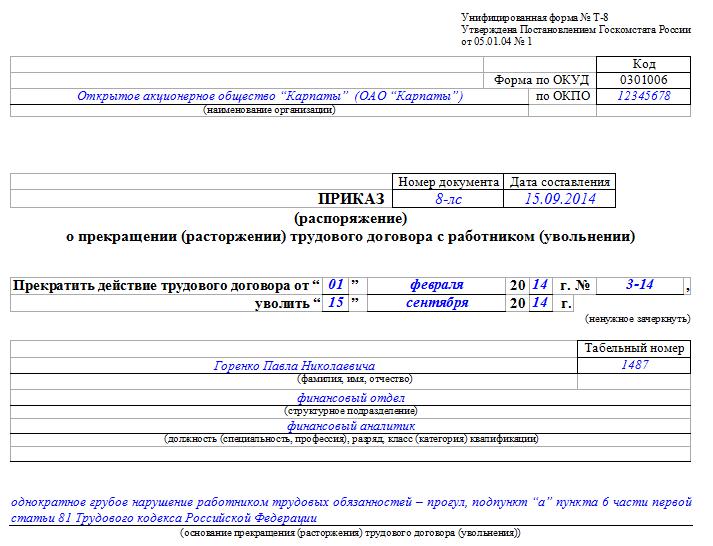Click the dismissal day field "15"
Screen dimensions: 713x546
(x=337, y=303)
